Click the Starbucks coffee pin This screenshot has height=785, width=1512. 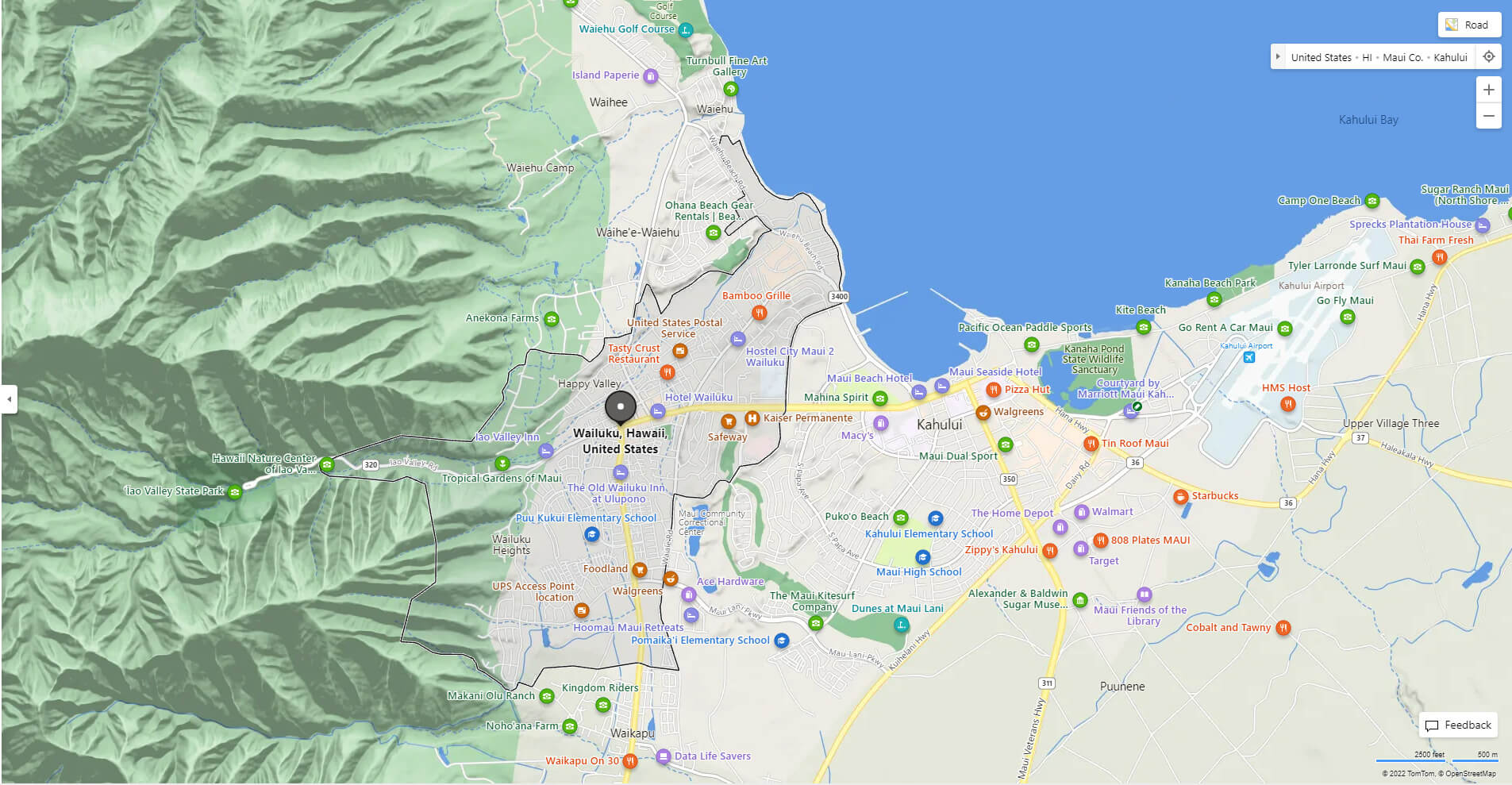[1183, 496]
